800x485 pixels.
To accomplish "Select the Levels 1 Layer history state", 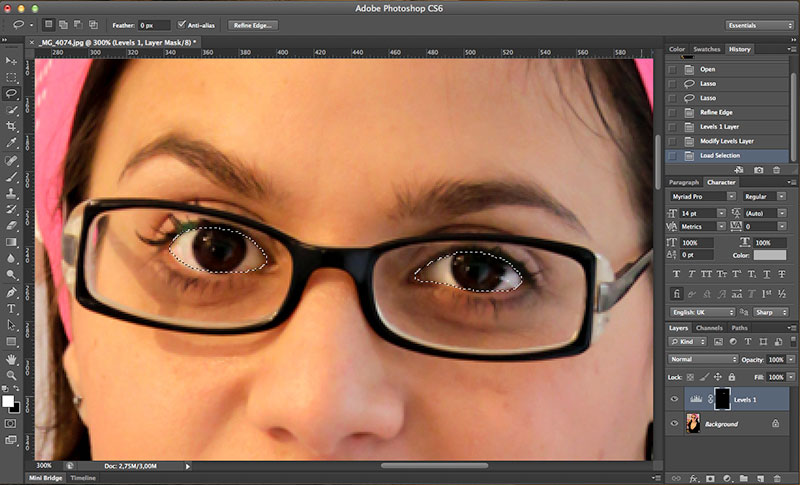I will pos(722,127).
